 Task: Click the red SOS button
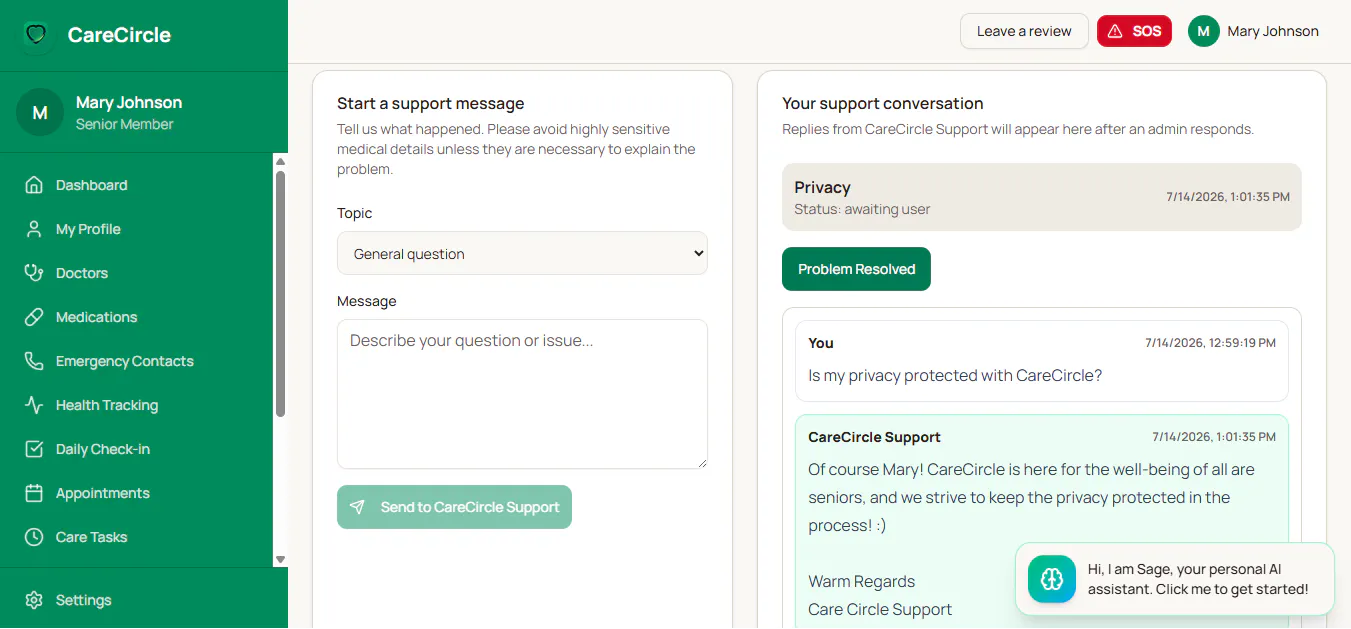(x=1134, y=31)
